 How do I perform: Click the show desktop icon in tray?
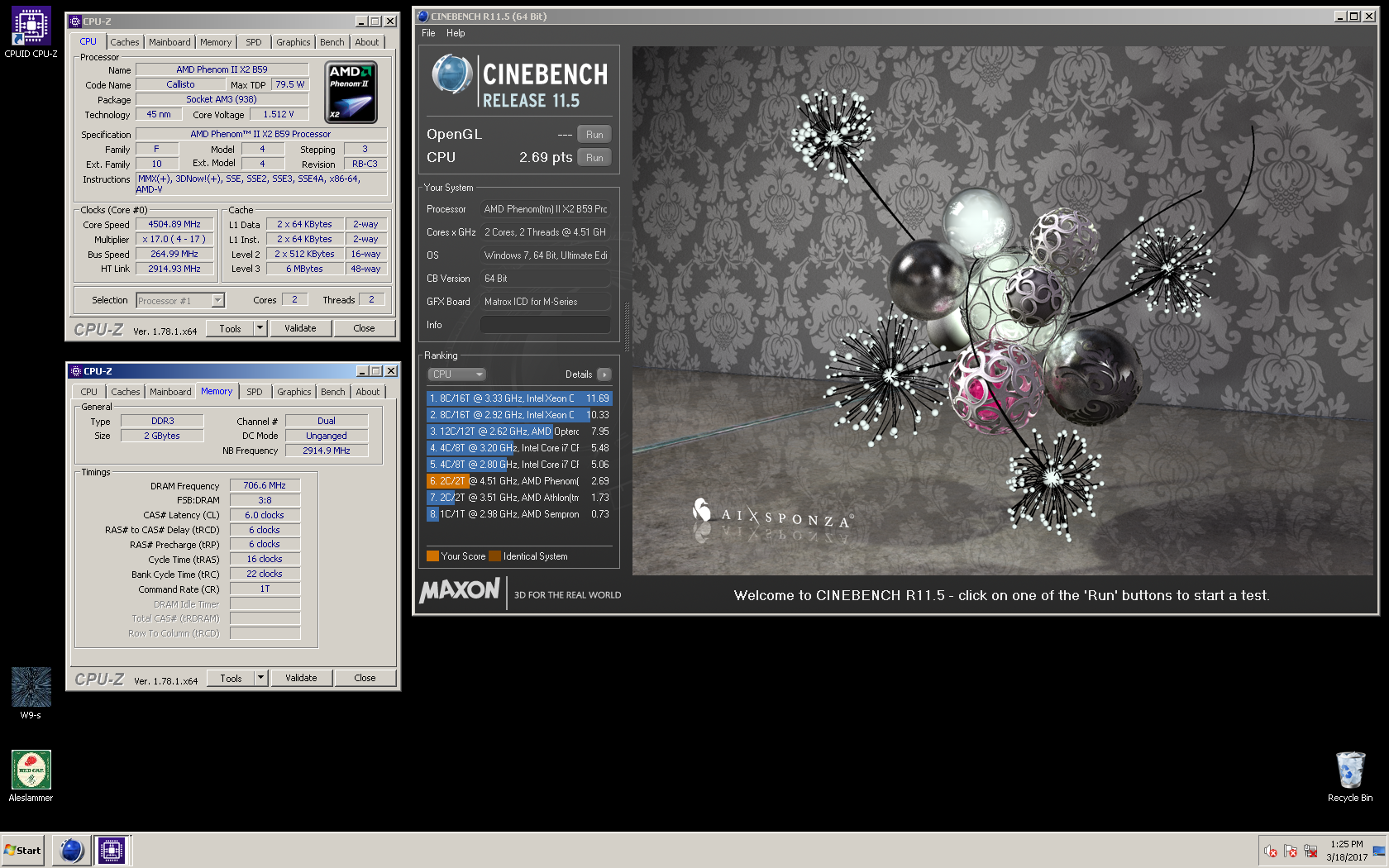pos(1379,851)
